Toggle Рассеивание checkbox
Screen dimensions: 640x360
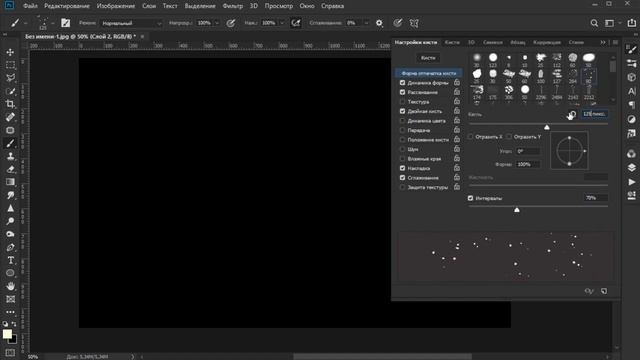click(x=402, y=92)
